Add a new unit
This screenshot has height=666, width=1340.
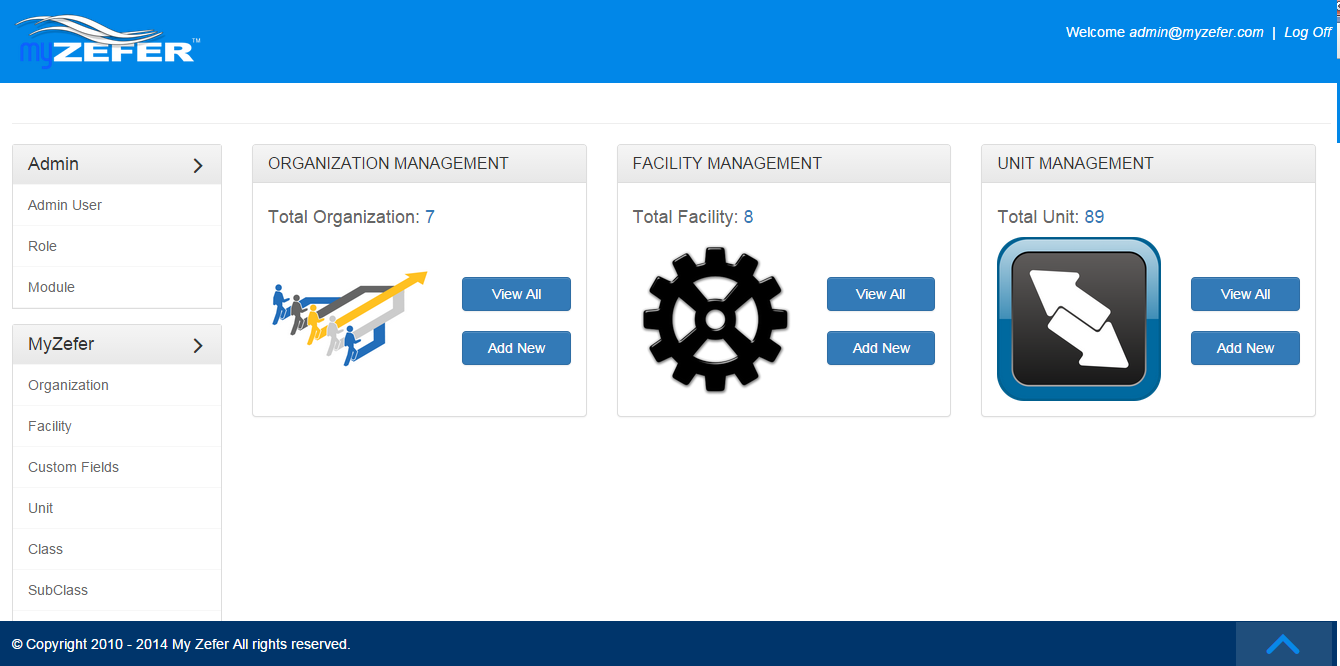pos(1245,348)
